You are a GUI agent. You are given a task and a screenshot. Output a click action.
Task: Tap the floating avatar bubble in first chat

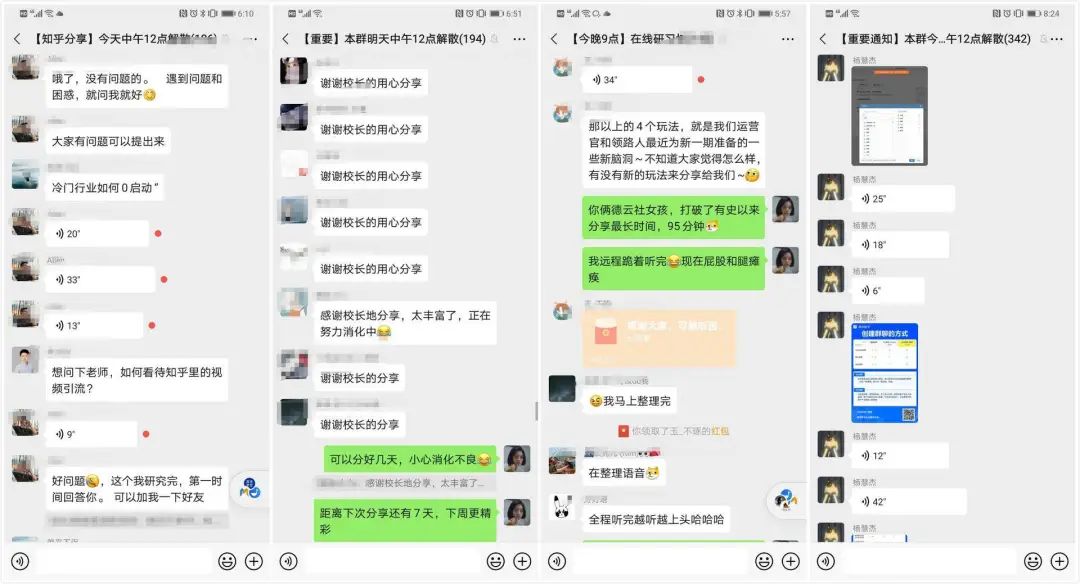pyautogui.click(x=249, y=488)
